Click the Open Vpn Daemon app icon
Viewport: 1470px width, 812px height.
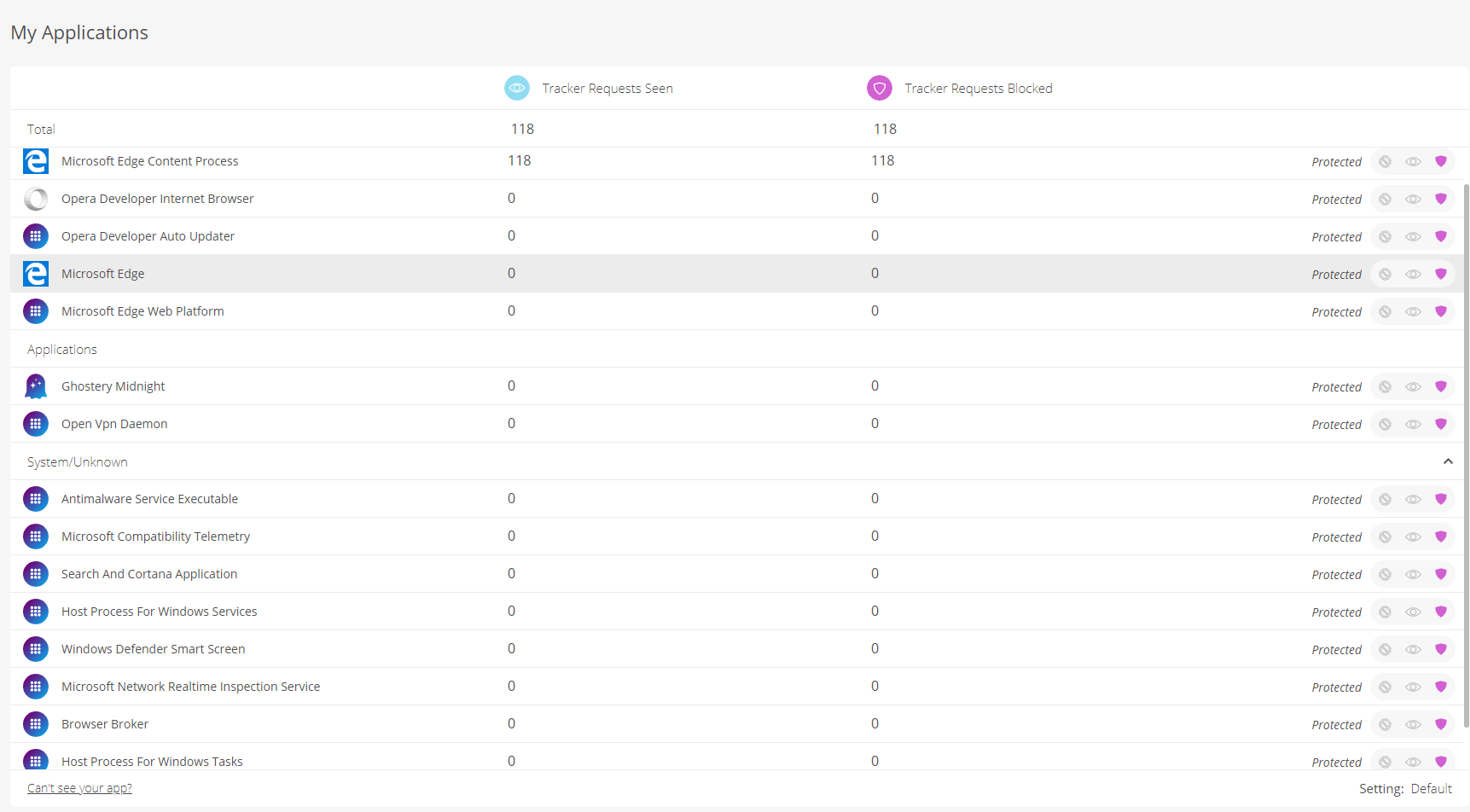click(36, 424)
